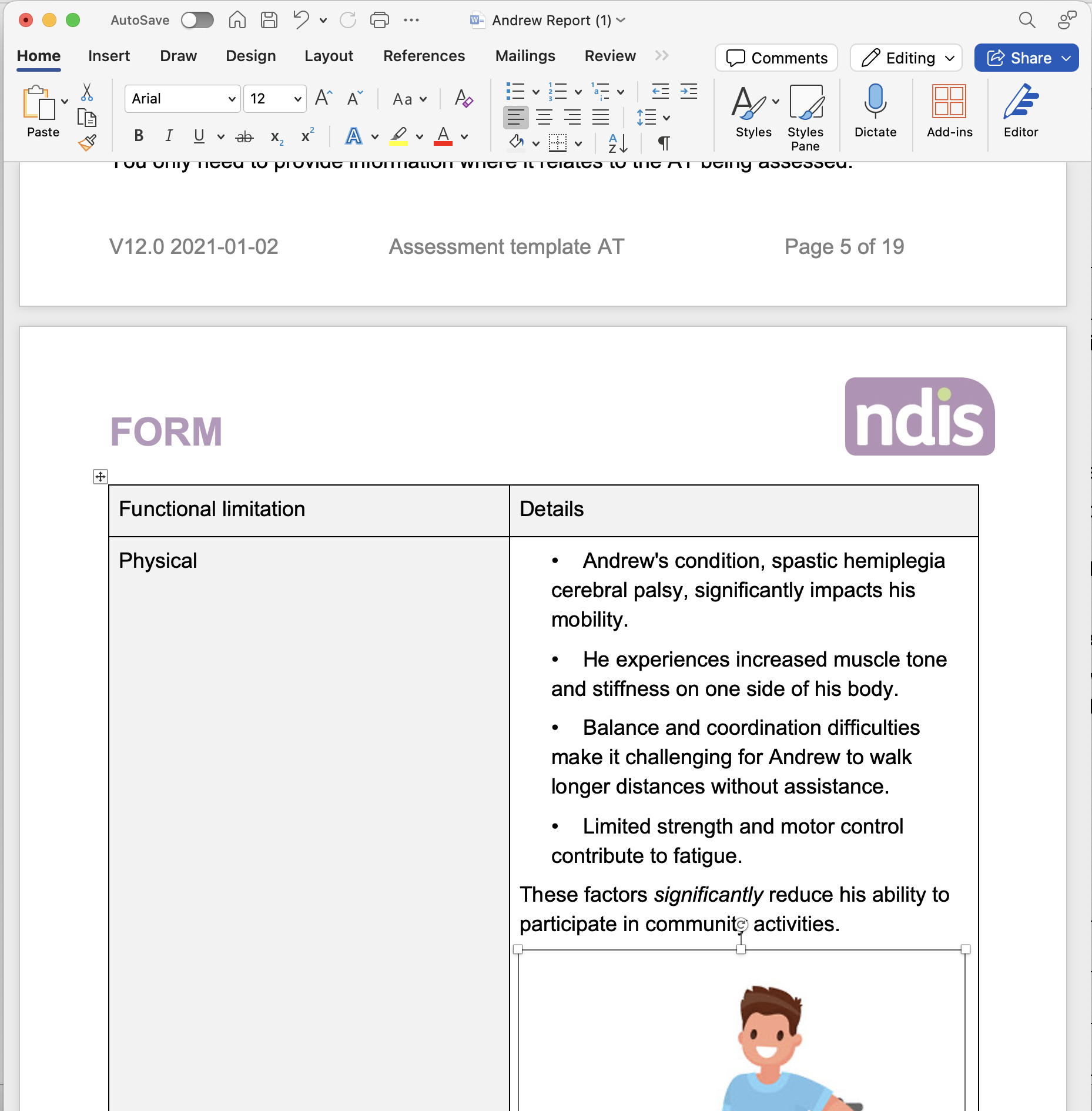
Task: Activate the Format Painter brush
Action: tap(87, 143)
